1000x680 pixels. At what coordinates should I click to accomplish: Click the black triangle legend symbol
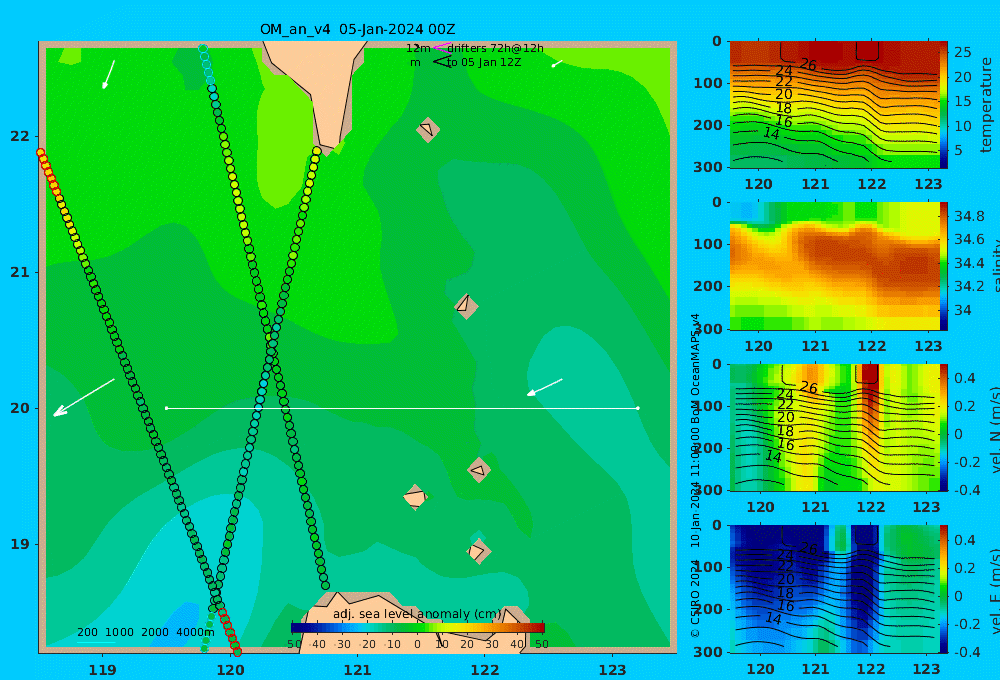442,62
